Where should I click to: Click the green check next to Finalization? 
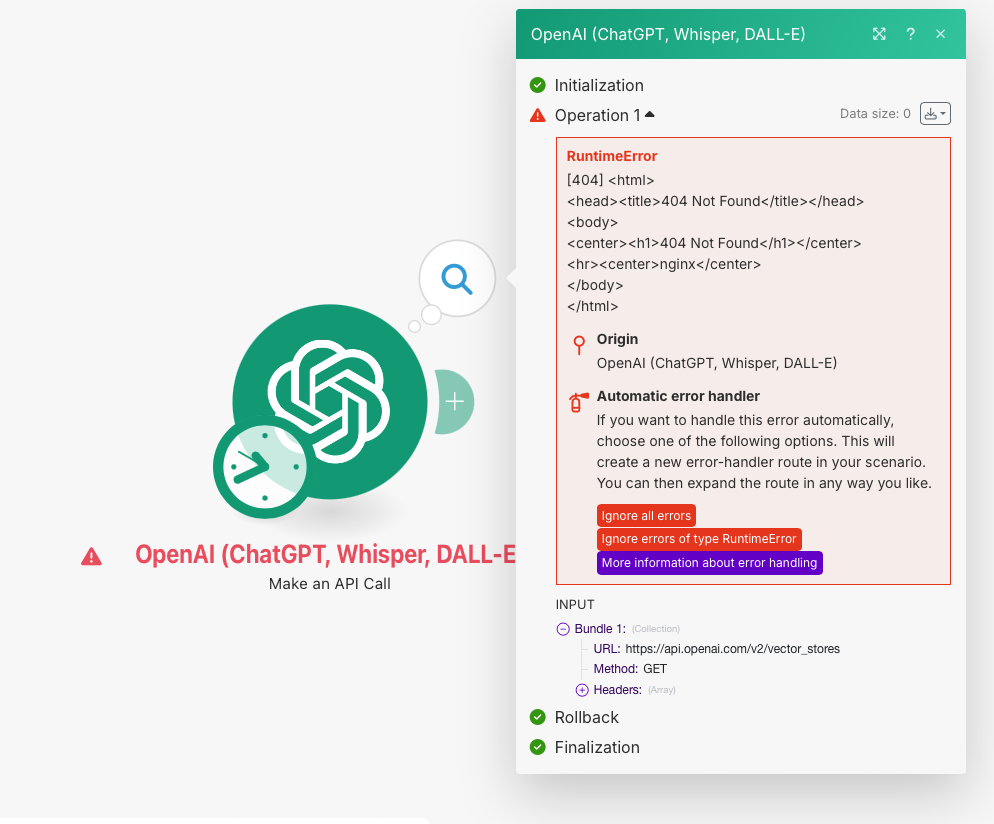point(538,747)
